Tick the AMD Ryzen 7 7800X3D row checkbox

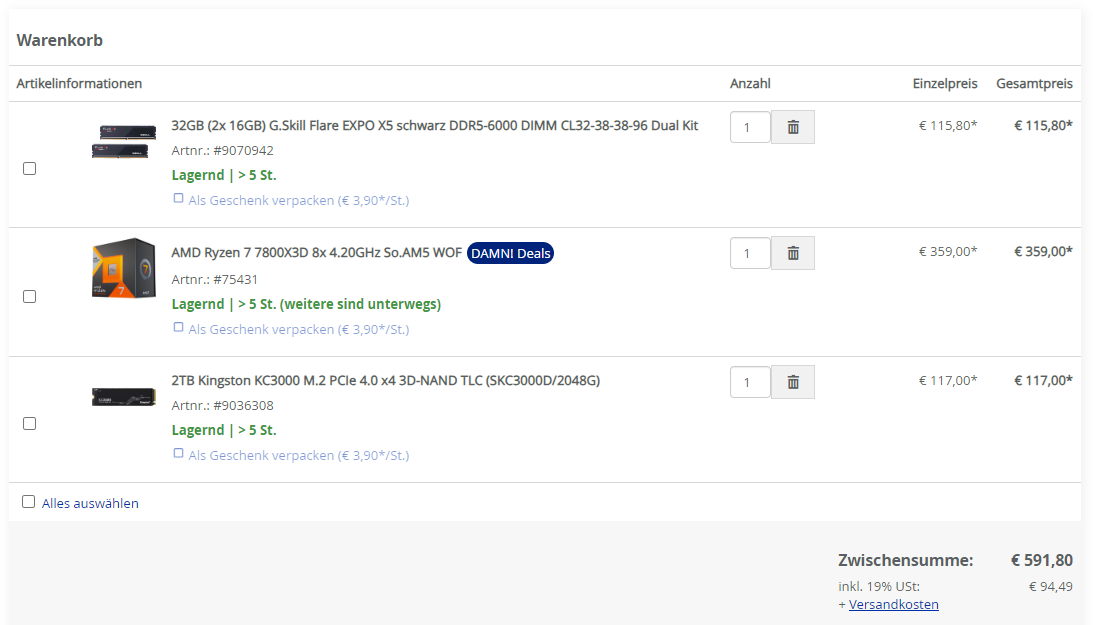29,297
